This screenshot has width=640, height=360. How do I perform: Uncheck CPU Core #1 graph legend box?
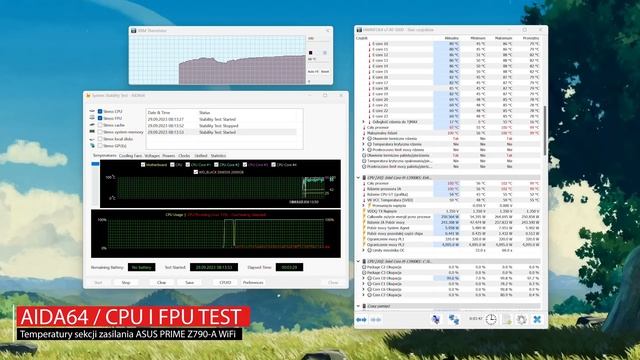(188, 165)
